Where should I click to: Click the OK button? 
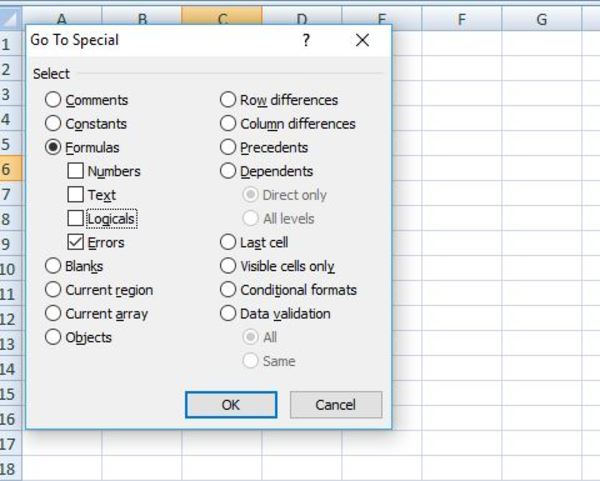coord(231,404)
